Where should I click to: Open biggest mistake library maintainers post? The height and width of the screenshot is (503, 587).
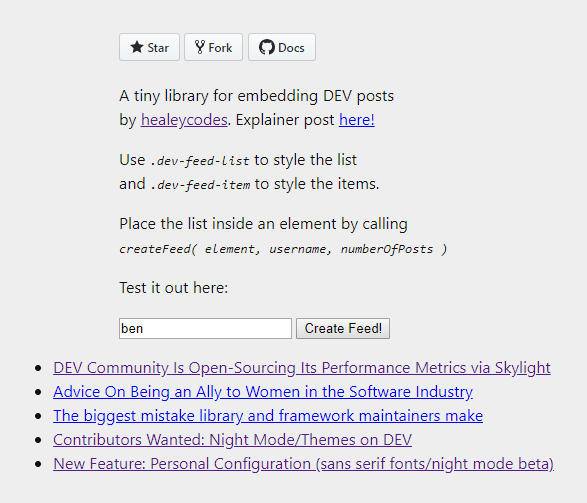tap(268, 416)
